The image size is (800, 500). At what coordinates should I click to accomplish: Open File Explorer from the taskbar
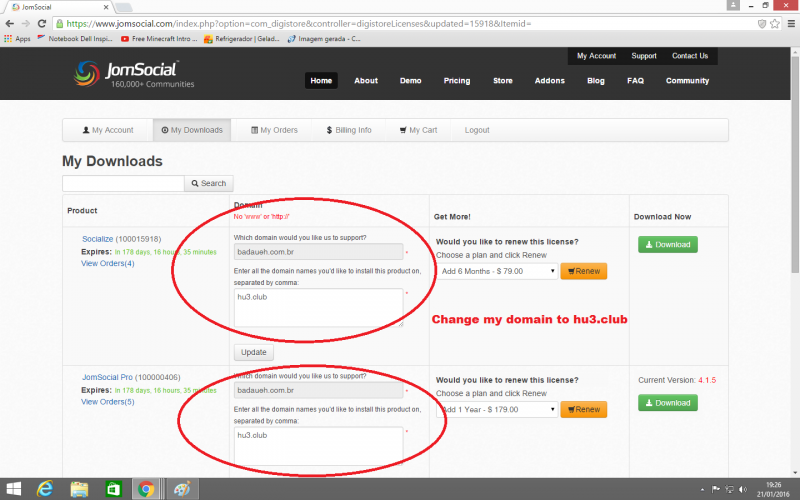click(79, 489)
